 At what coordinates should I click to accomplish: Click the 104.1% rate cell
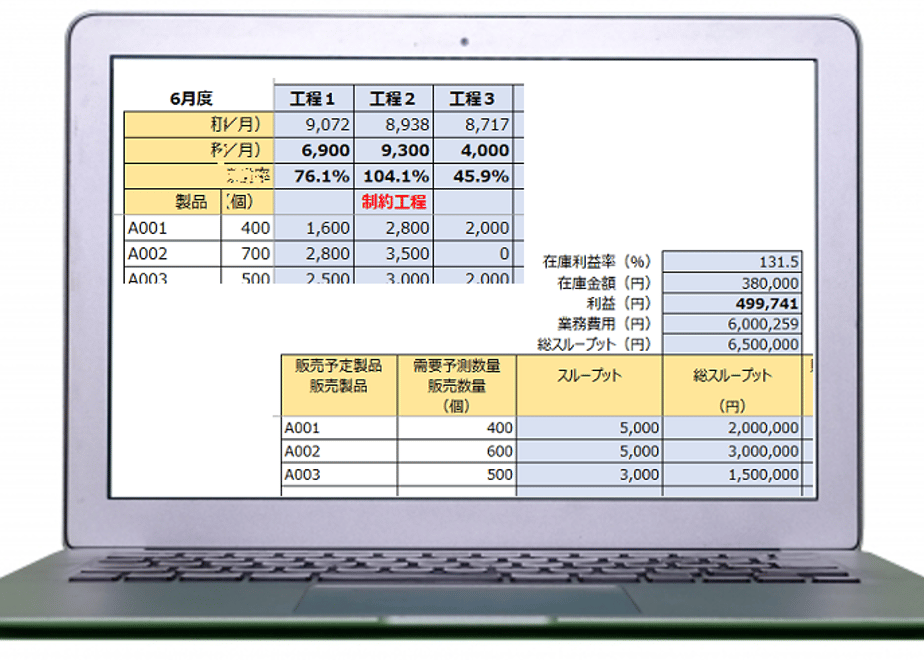point(394,176)
